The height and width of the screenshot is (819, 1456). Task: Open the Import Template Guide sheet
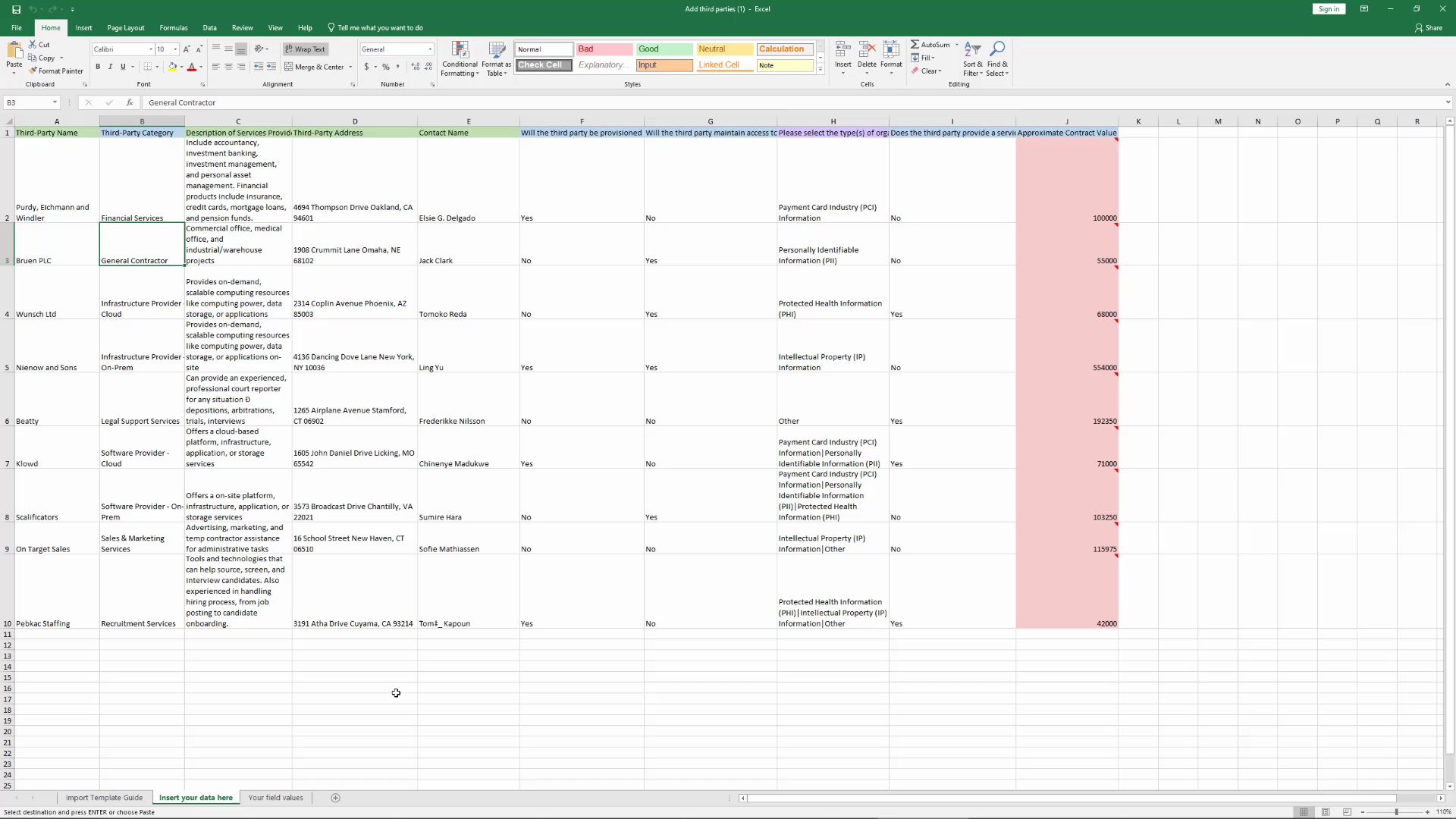coord(105,797)
